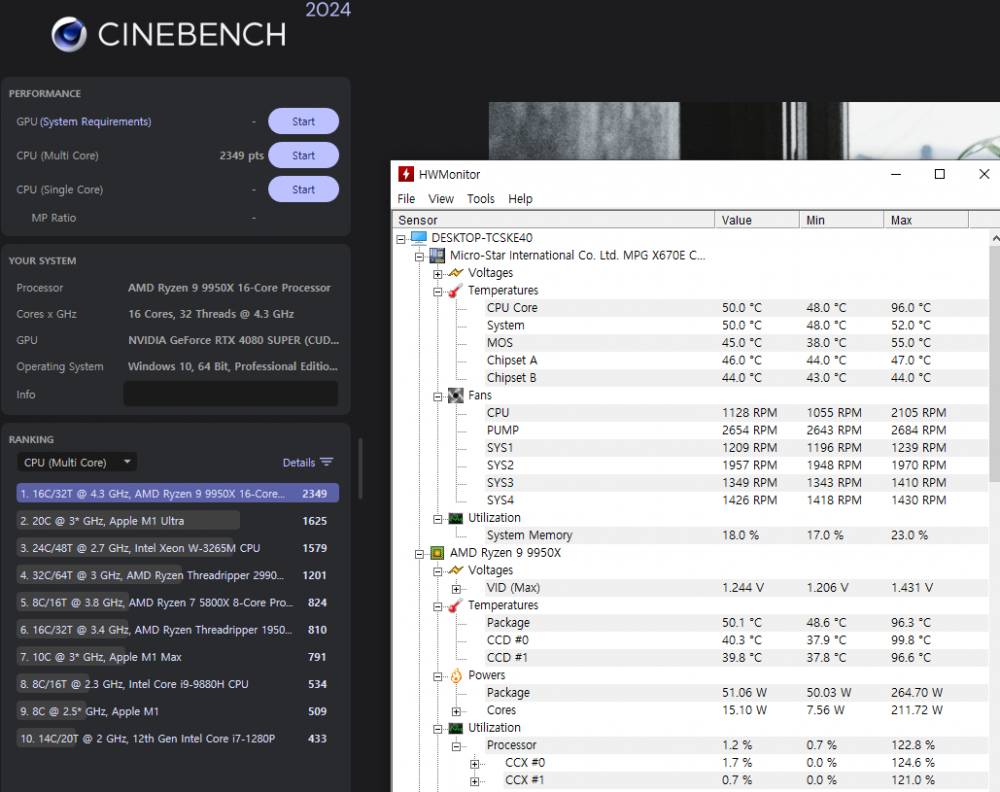Start the CPU (Multi Core) benchmark
This screenshot has height=792, width=1000.
pyautogui.click(x=304, y=156)
